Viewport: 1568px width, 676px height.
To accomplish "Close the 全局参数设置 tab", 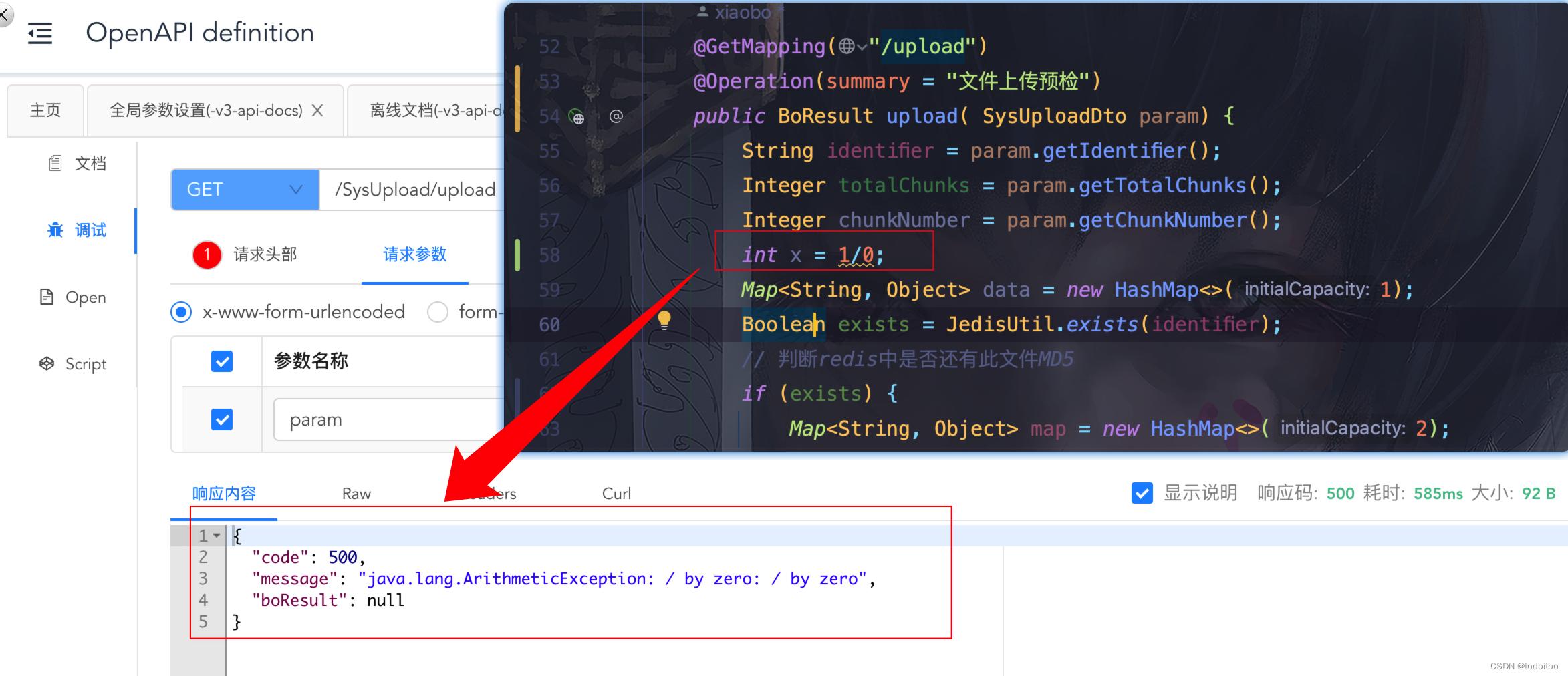I will [x=317, y=110].
